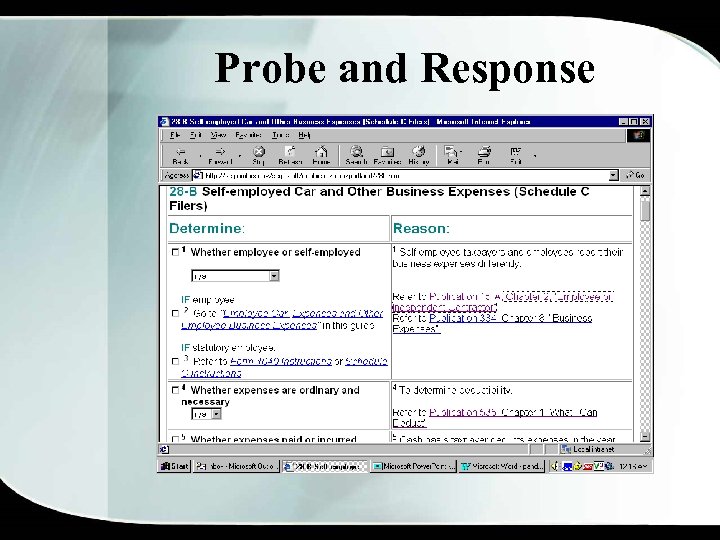The image size is (720, 540).
Task: Open the Edit toolbar button dropdown arrow
Action: 534,156
